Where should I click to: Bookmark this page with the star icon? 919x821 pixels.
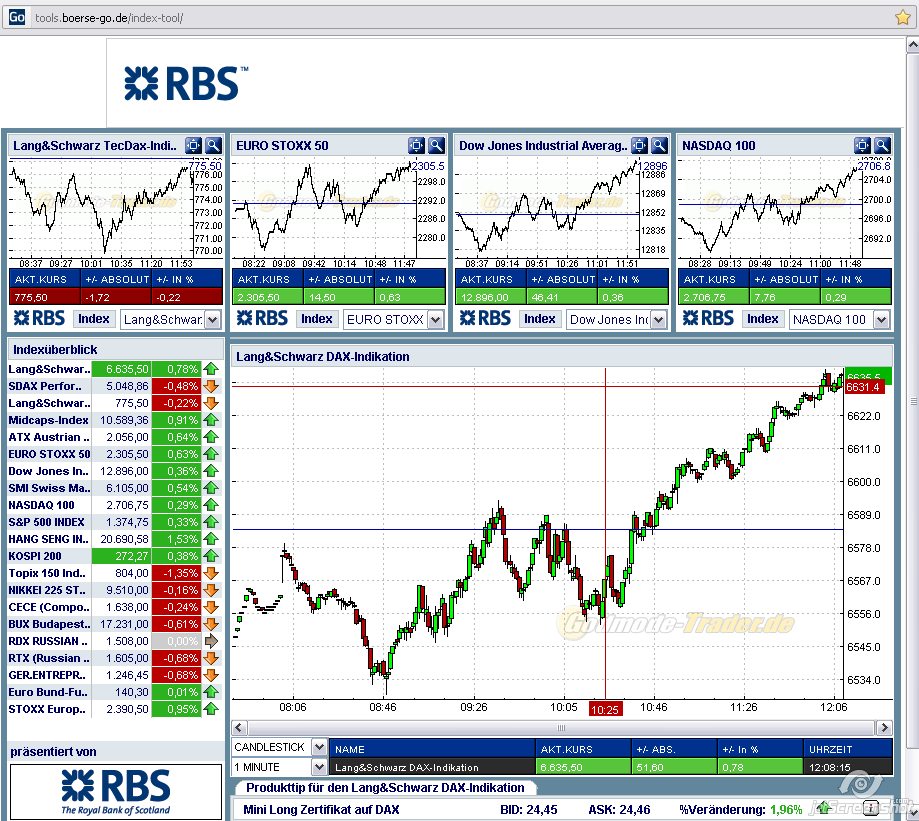(x=903, y=18)
